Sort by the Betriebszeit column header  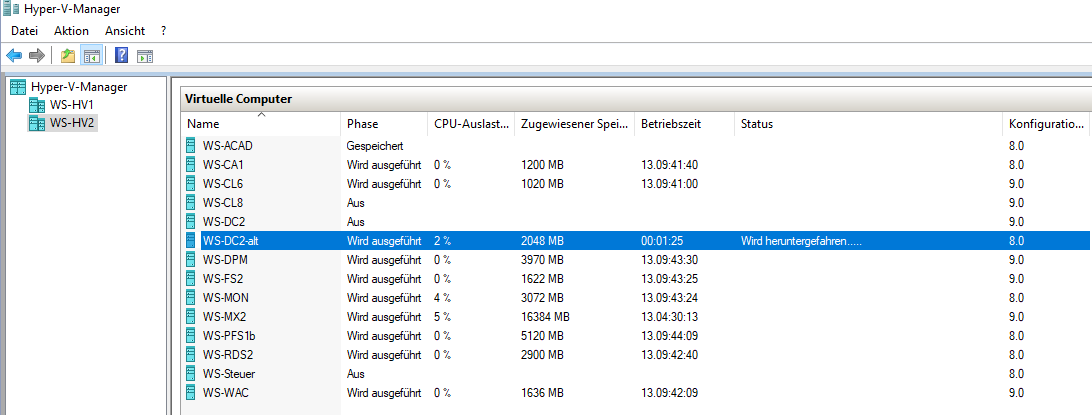[685, 123]
